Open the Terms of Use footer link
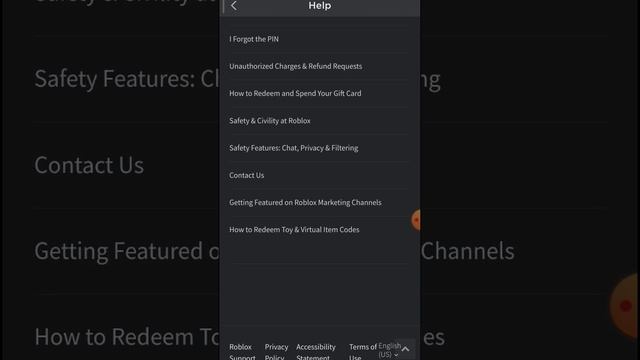640x360 pixels. coord(362,352)
